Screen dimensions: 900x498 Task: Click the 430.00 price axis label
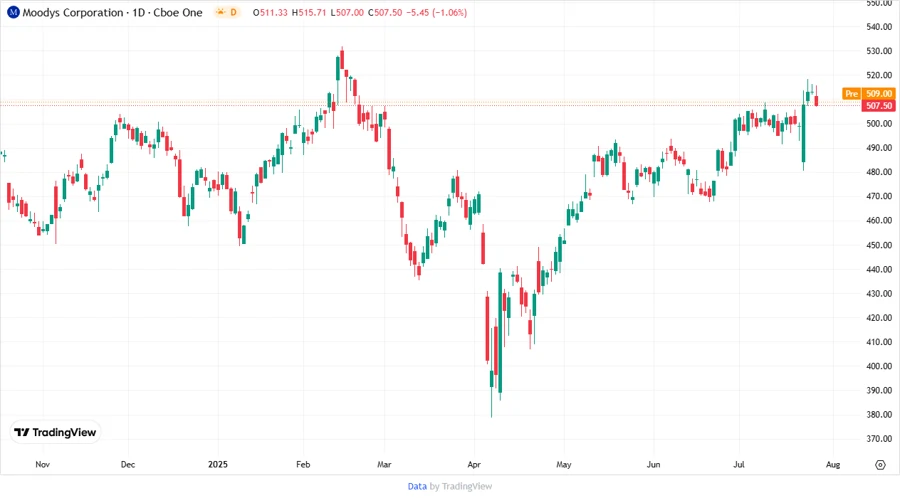tap(879, 293)
